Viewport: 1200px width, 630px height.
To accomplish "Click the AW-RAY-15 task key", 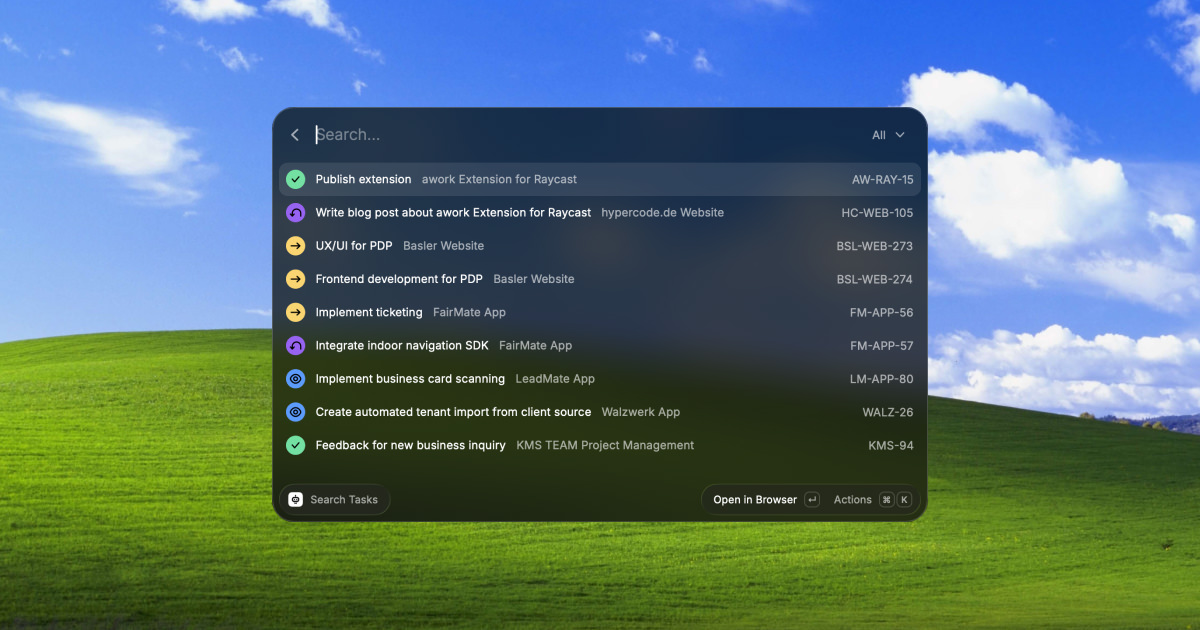I will click(882, 179).
